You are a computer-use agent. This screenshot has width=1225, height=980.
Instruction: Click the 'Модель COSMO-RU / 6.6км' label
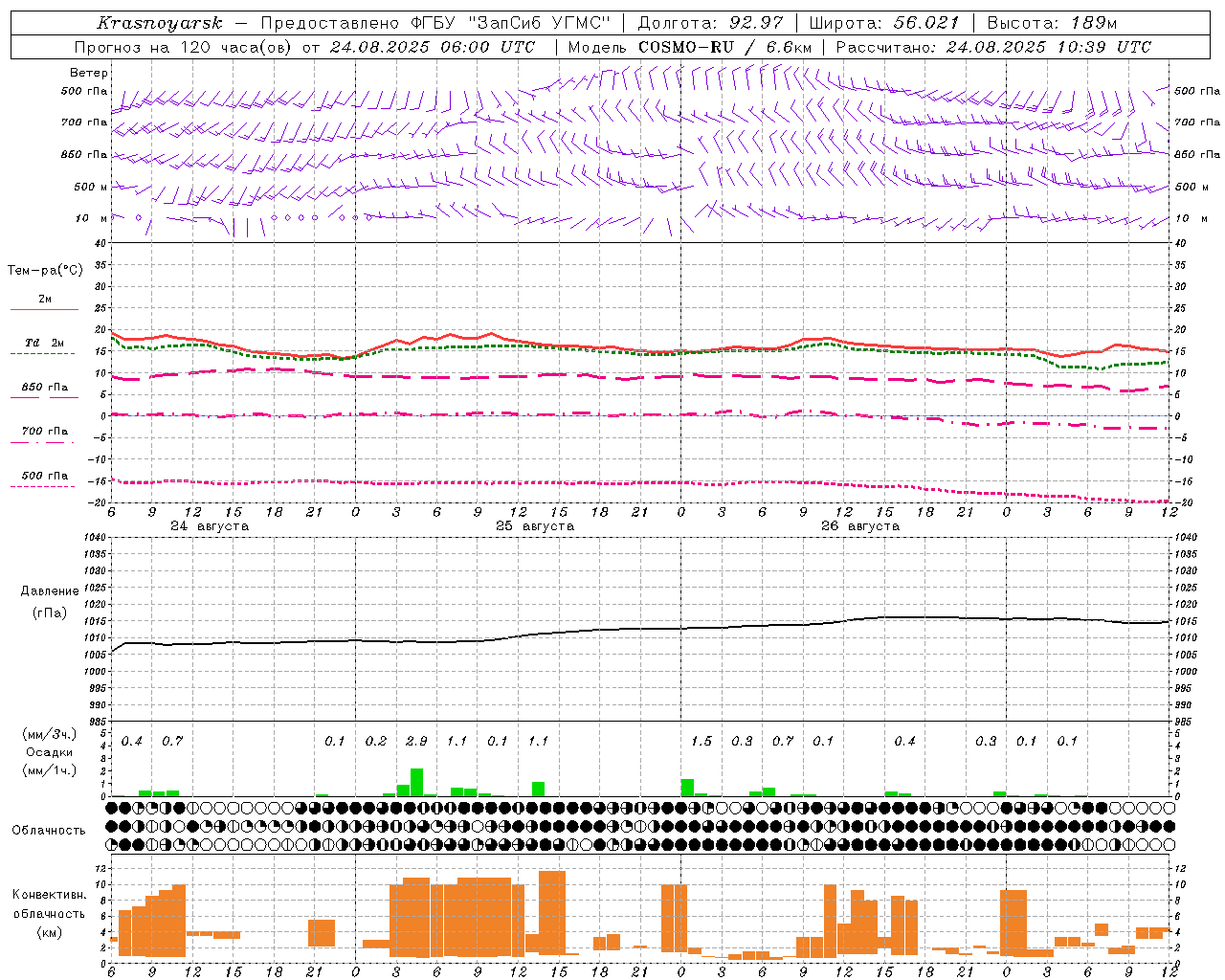[x=690, y=47]
